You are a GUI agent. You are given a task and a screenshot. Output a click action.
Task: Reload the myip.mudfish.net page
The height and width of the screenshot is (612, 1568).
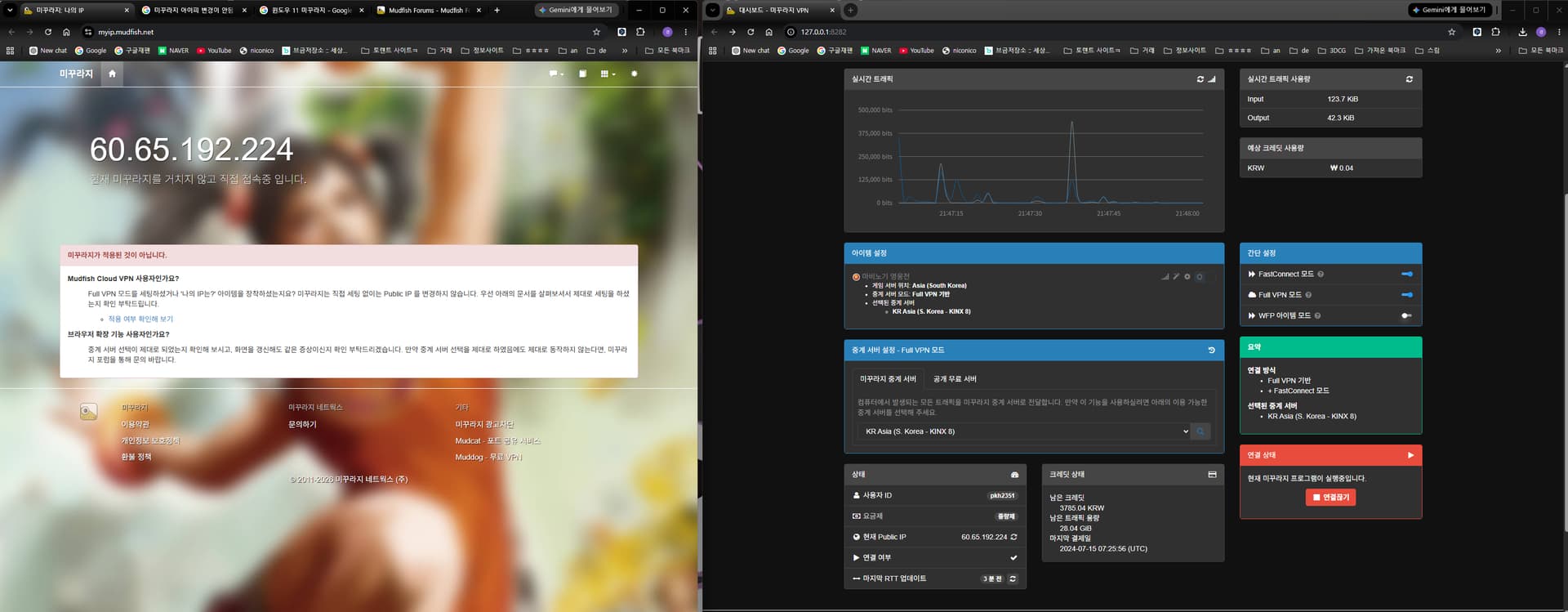(48, 32)
